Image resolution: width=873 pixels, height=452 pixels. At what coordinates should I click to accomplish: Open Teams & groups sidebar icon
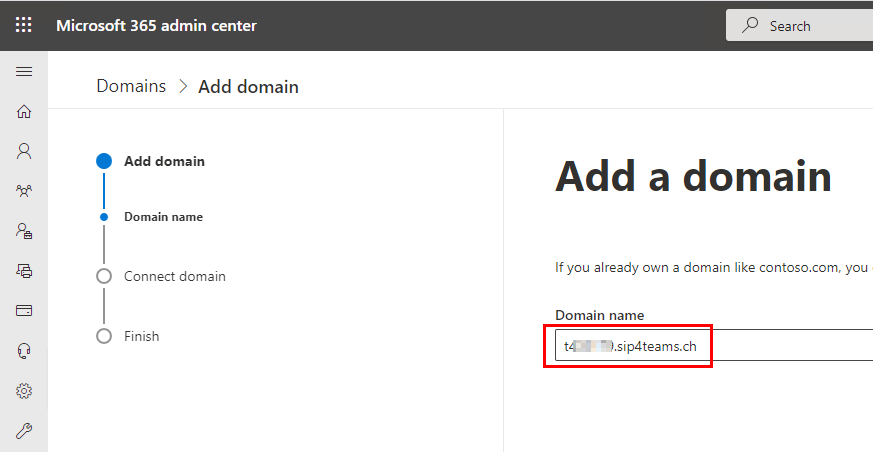pyautogui.click(x=24, y=191)
